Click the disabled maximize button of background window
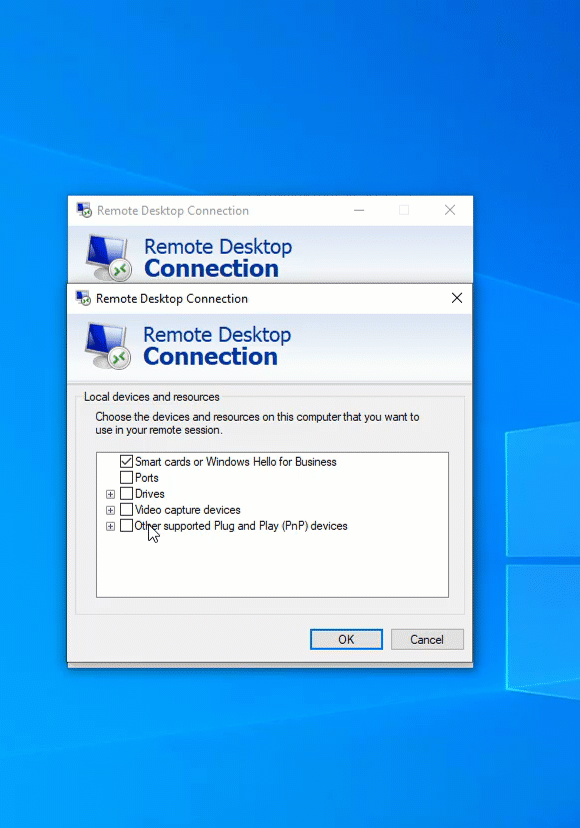 [x=404, y=210]
